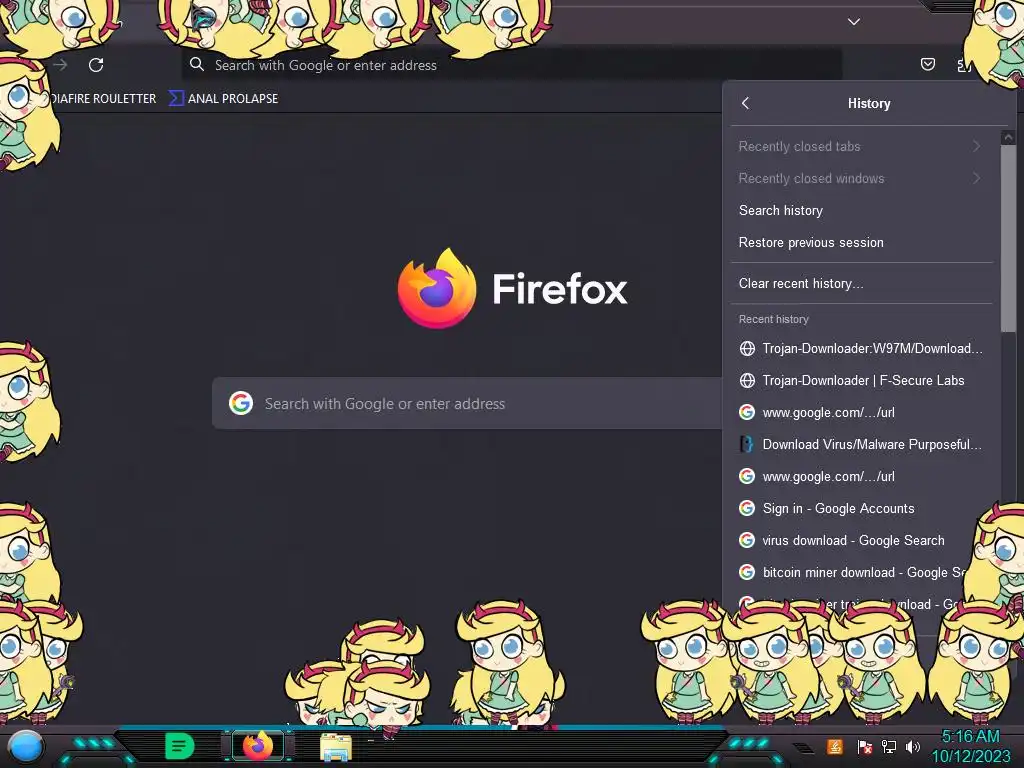Click the site icon beside Download Virus/Malware Purposeful
Viewport: 1024px width, 768px height.
[747, 444]
